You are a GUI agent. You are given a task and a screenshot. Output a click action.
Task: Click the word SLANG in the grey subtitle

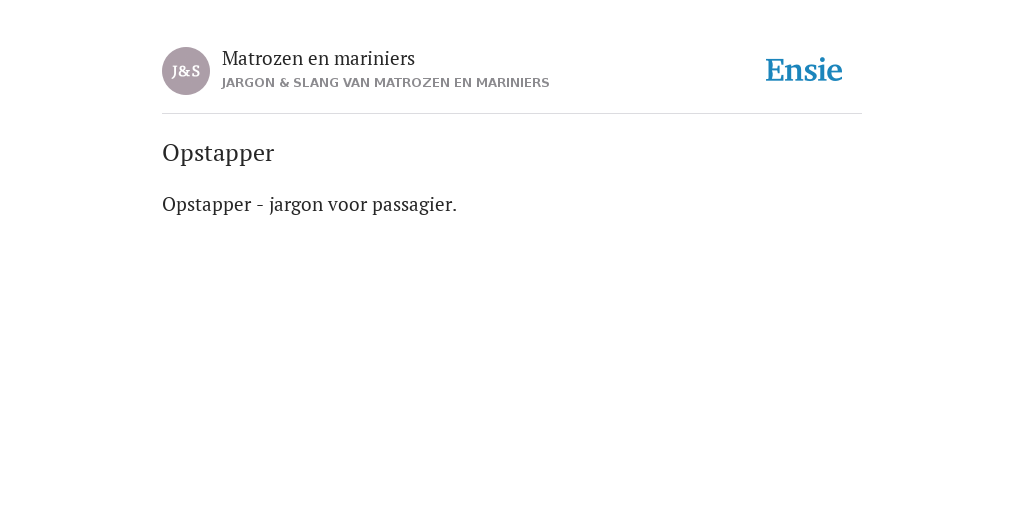(316, 83)
